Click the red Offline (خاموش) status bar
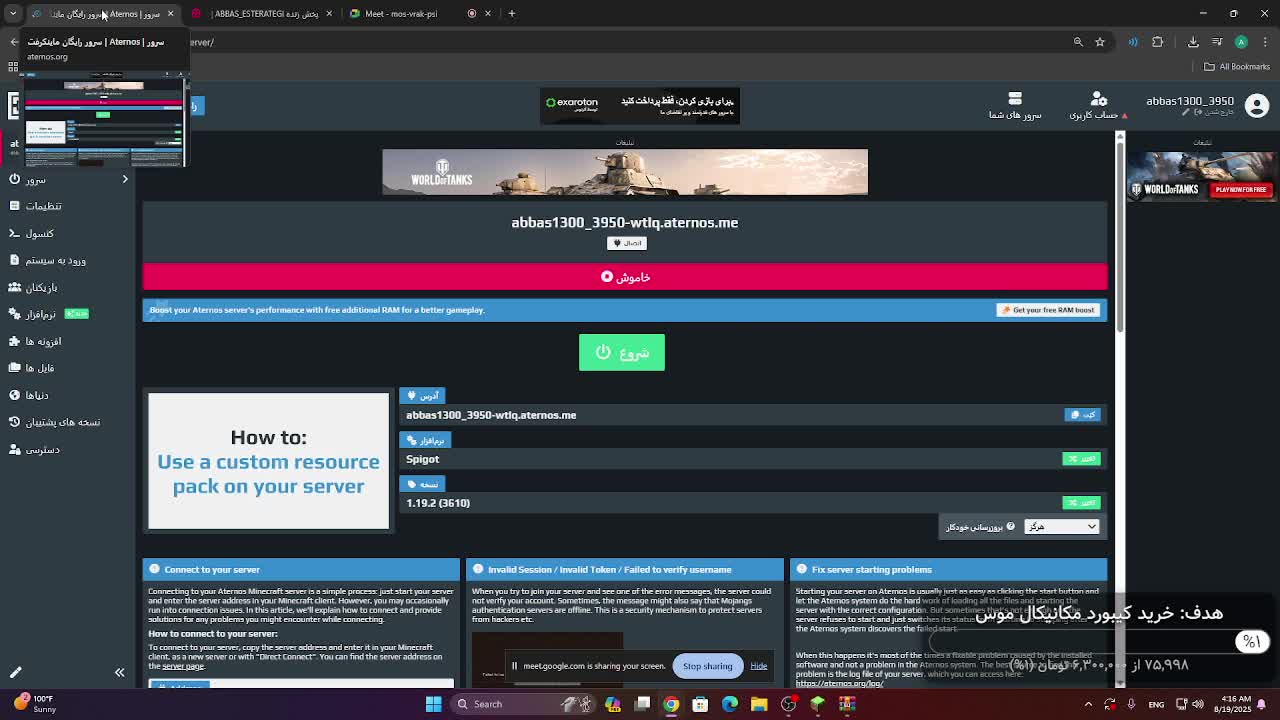Image resolution: width=1280 pixels, height=720 pixels. point(625,277)
